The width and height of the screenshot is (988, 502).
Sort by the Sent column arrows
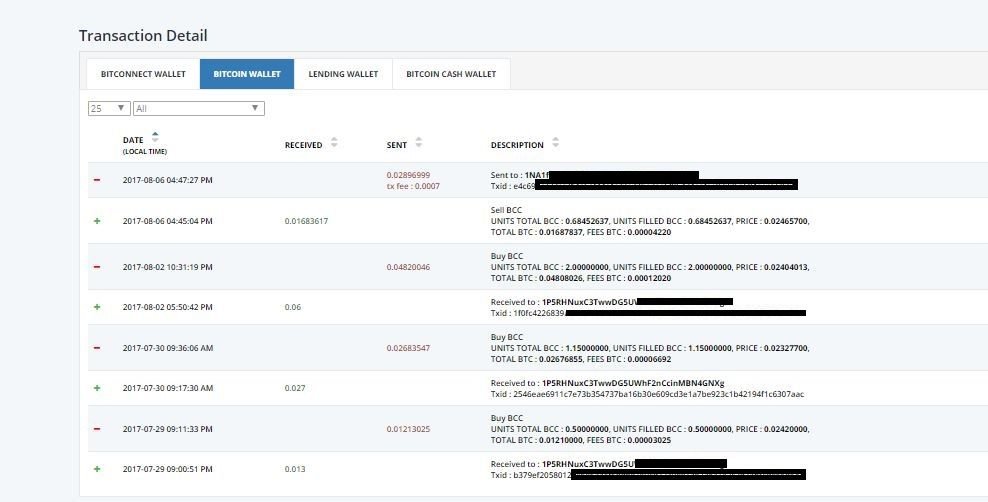(418, 142)
